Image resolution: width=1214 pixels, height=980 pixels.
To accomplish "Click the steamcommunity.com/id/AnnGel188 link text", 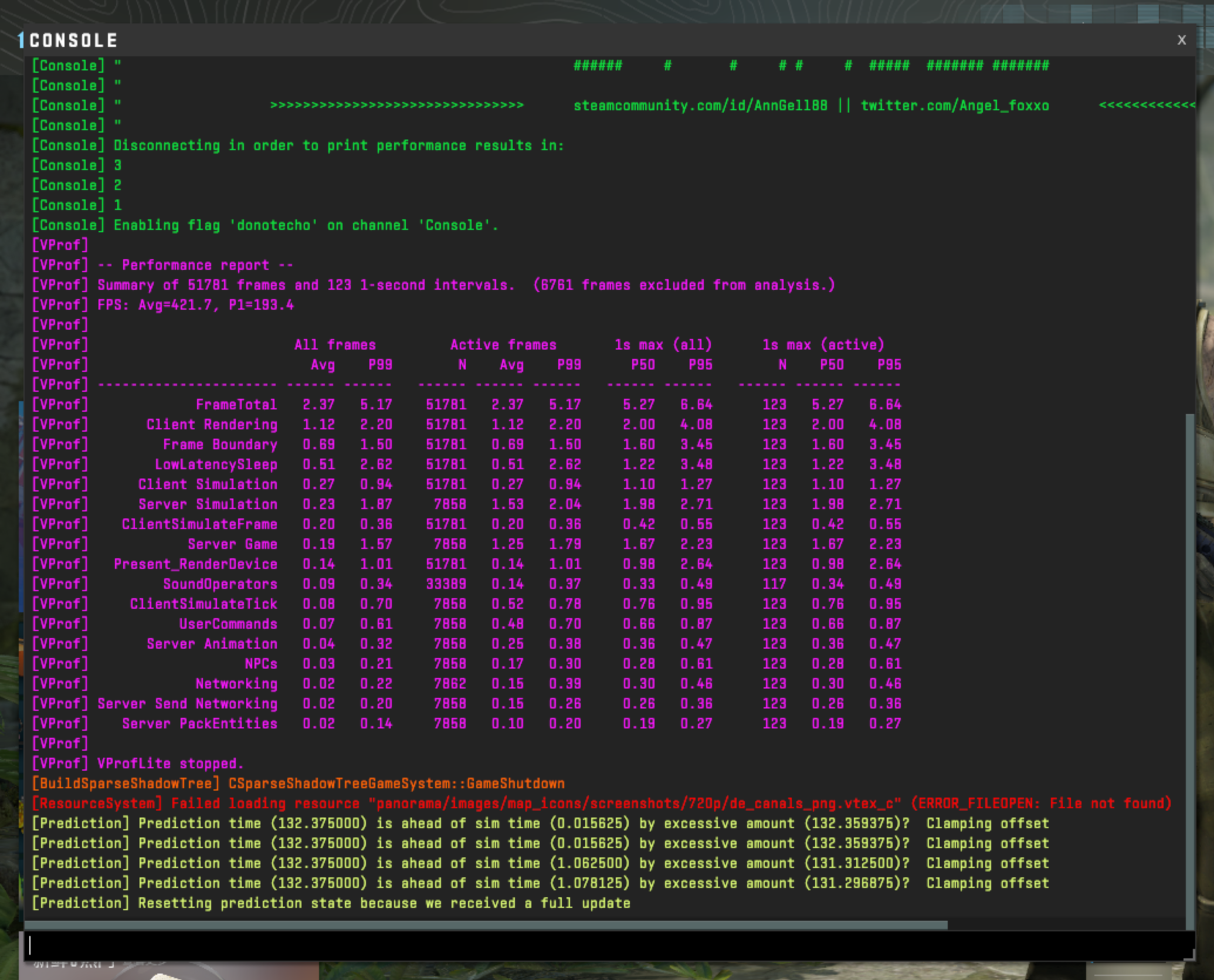I will tap(700, 106).
